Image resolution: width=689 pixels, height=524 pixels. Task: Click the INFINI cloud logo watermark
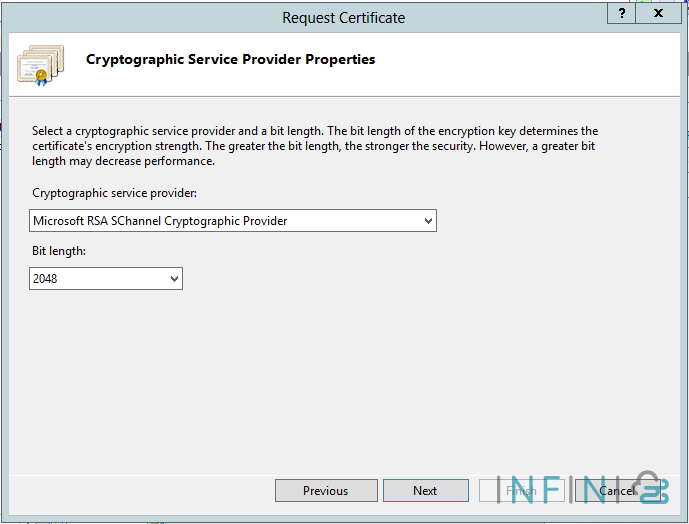point(648,487)
